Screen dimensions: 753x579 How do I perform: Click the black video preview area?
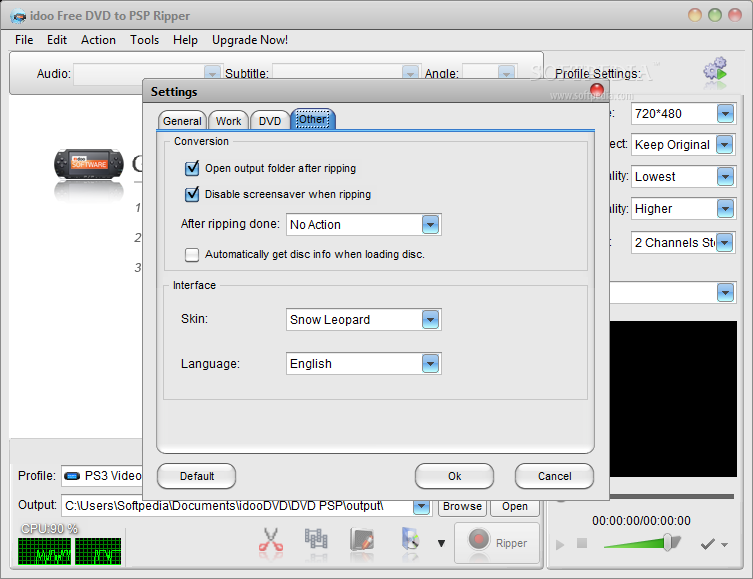[673, 399]
